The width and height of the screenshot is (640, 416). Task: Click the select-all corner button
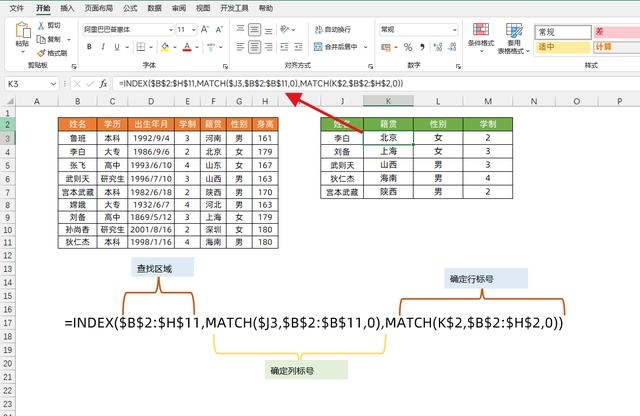point(9,101)
